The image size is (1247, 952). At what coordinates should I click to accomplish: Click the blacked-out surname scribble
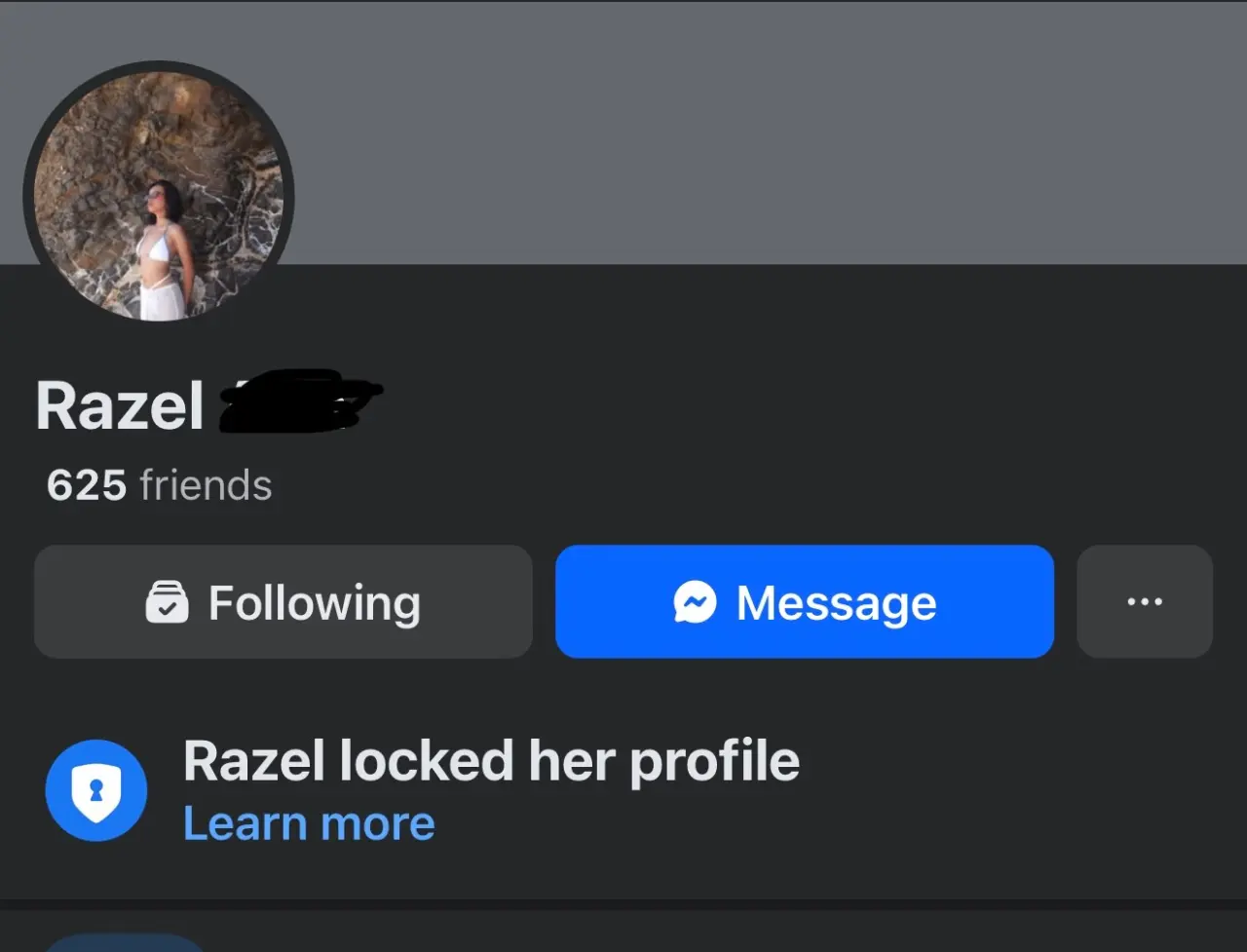[300, 400]
